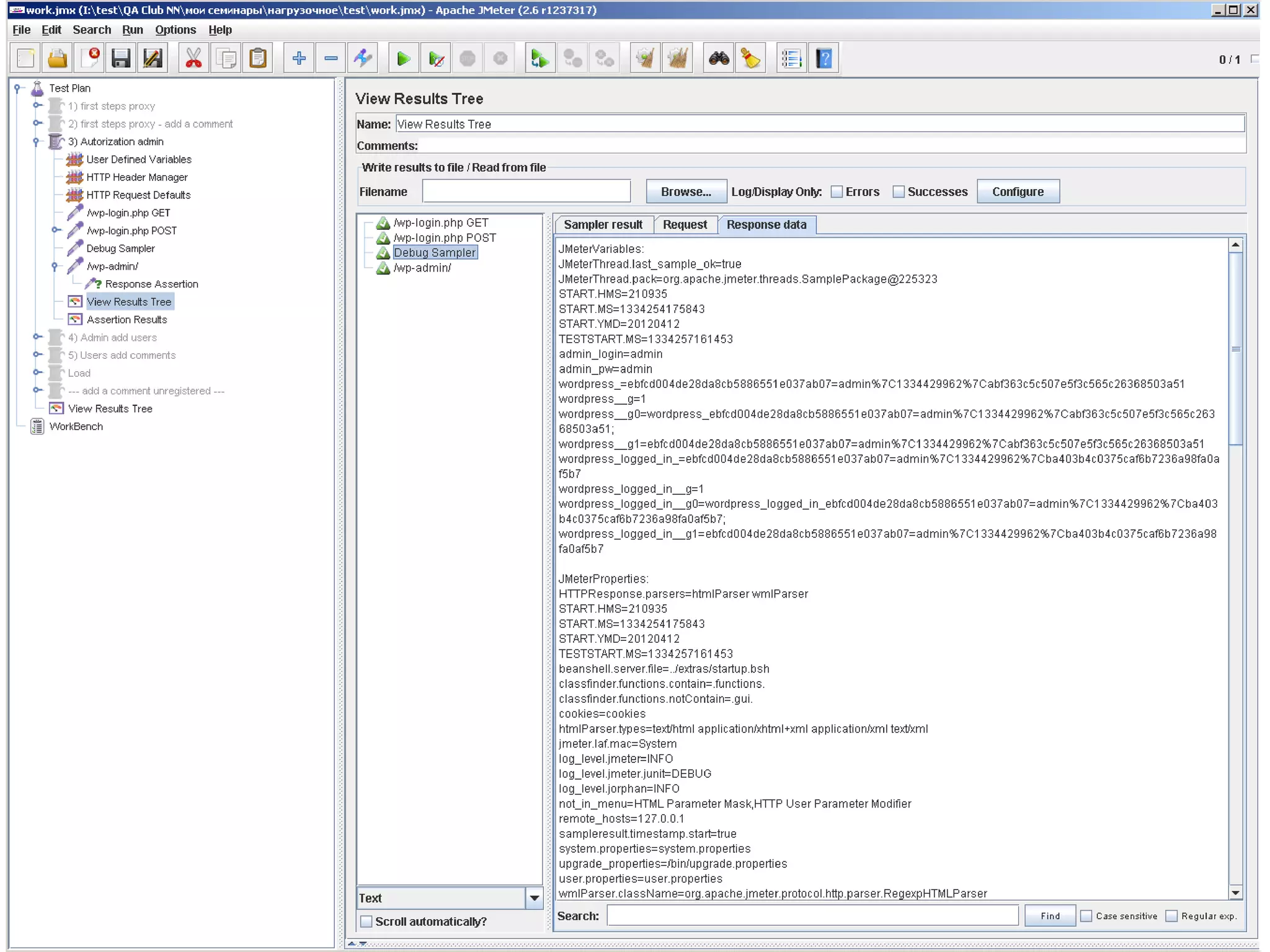Collapse the '3) Autorization admin' node
This screenshot has height=952, width=1270.
(x=36, y=142)
